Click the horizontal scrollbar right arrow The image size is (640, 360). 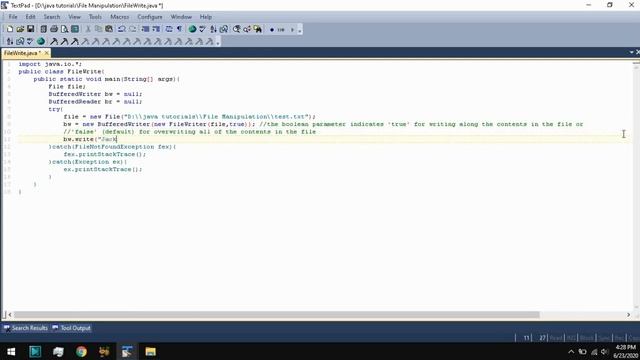point(629,315)
